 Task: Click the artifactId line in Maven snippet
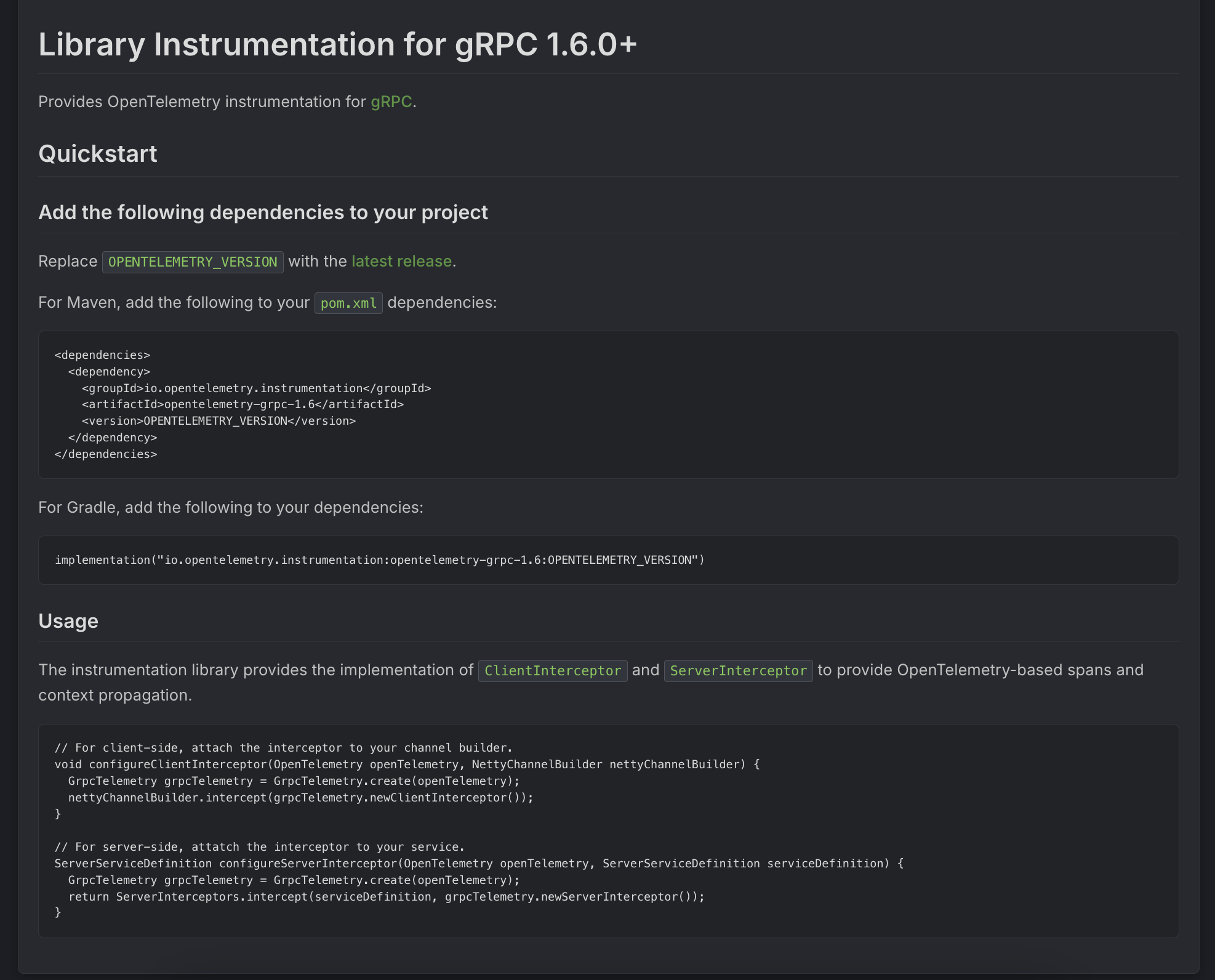pos(243,404)
